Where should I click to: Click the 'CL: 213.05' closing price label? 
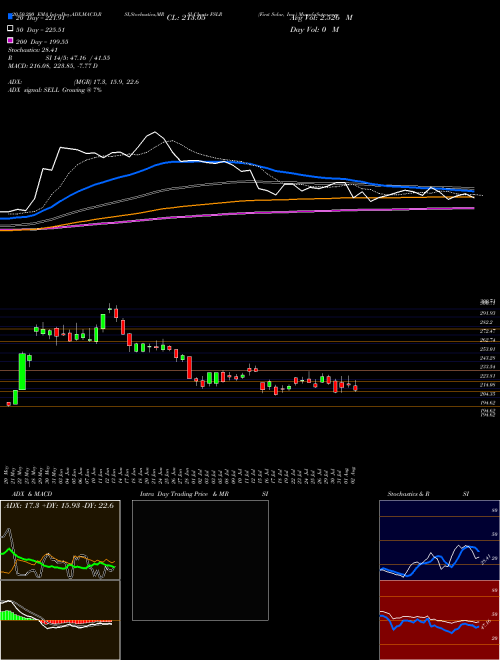tap(186, 18)
